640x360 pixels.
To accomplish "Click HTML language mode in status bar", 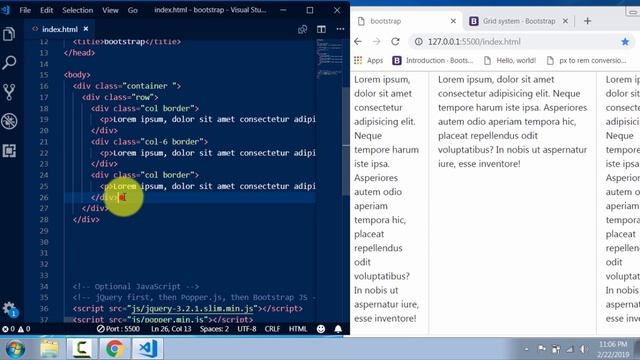I will click(x=298, y=329).
